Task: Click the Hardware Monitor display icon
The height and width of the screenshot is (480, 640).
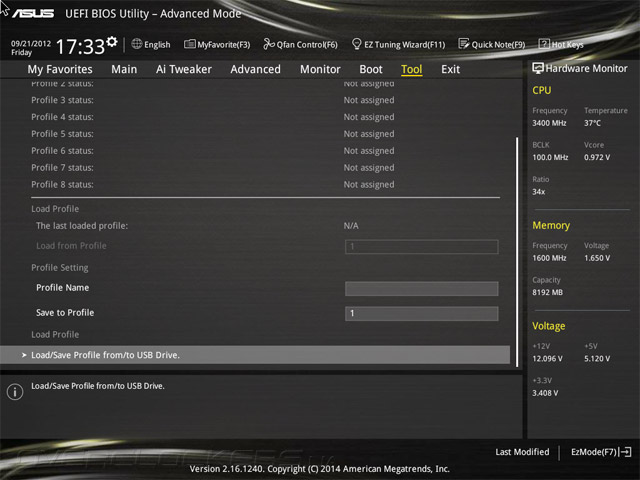Action: 538,68
